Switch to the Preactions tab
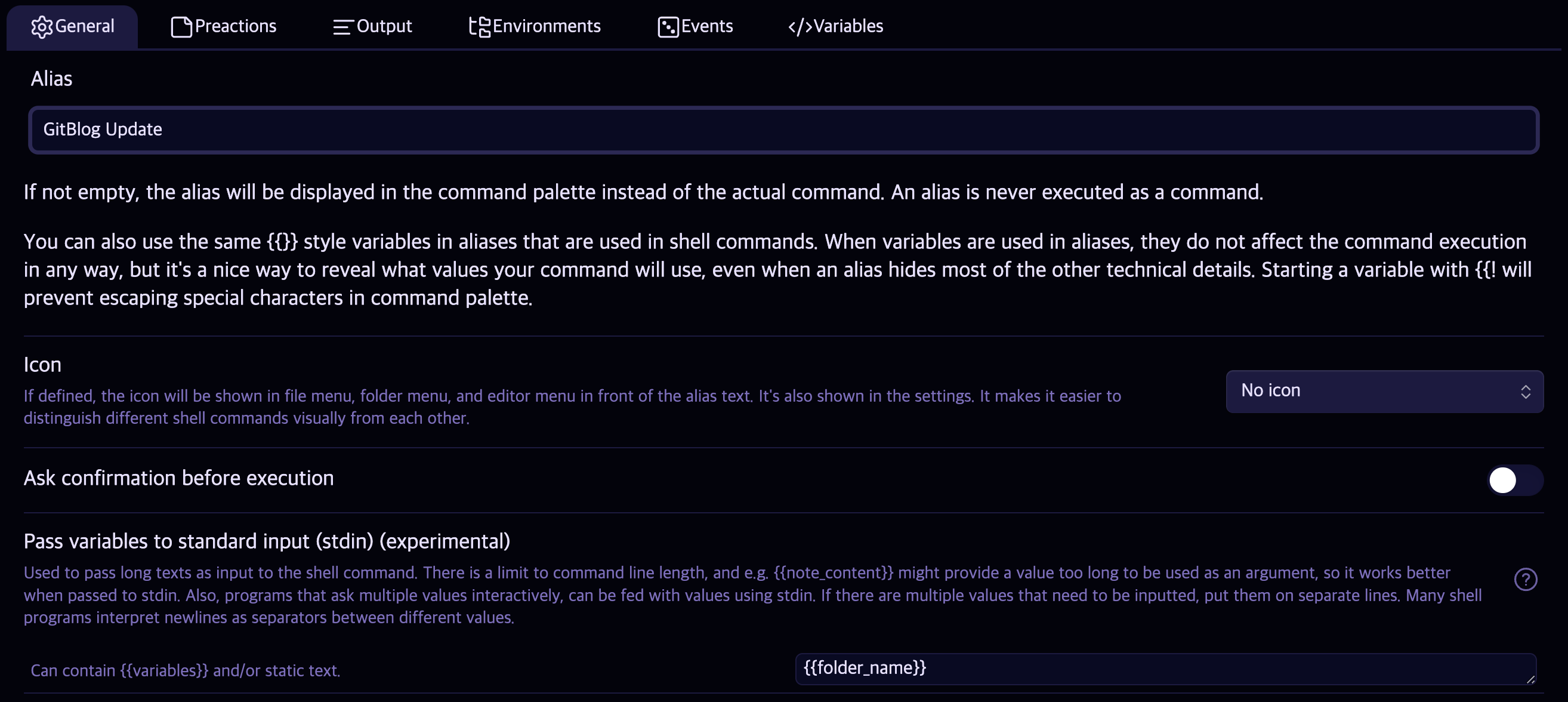The image size is (1568, 702). 224,26
